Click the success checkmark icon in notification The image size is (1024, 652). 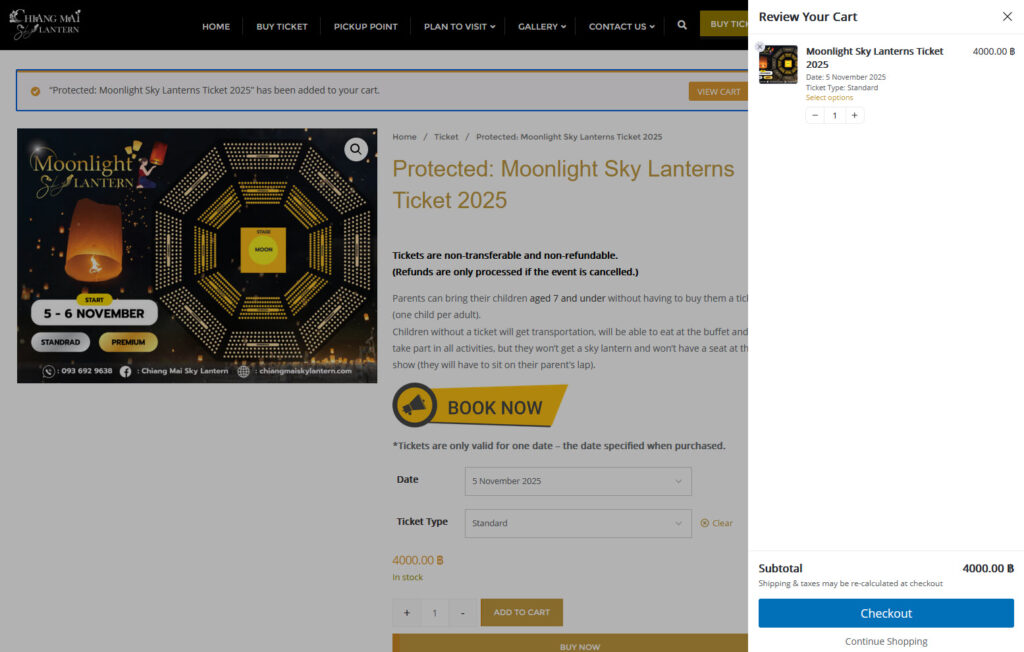coord(35,91)
